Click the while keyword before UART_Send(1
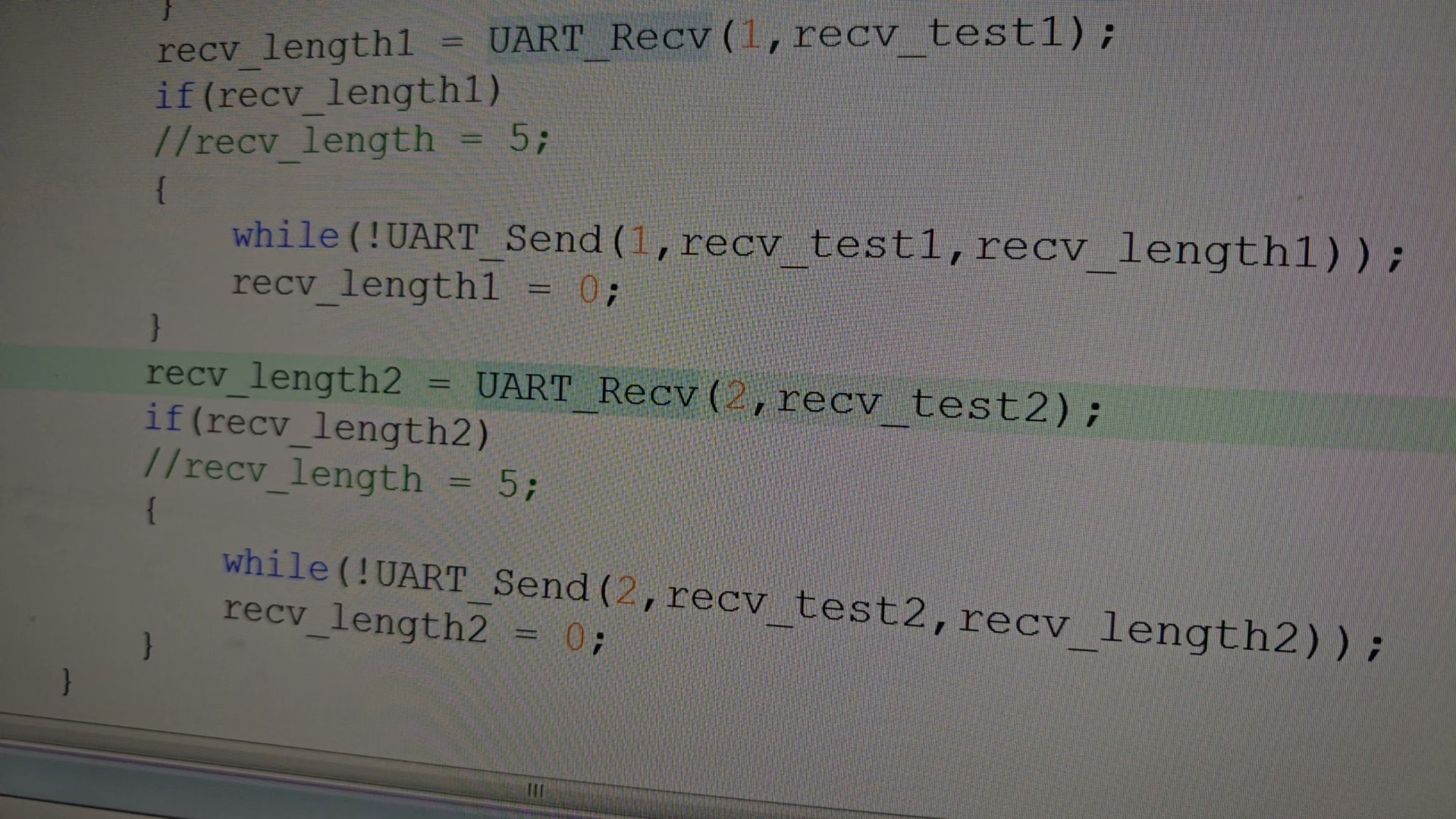Screen dimensions: 1456x819 click(285, 236)
